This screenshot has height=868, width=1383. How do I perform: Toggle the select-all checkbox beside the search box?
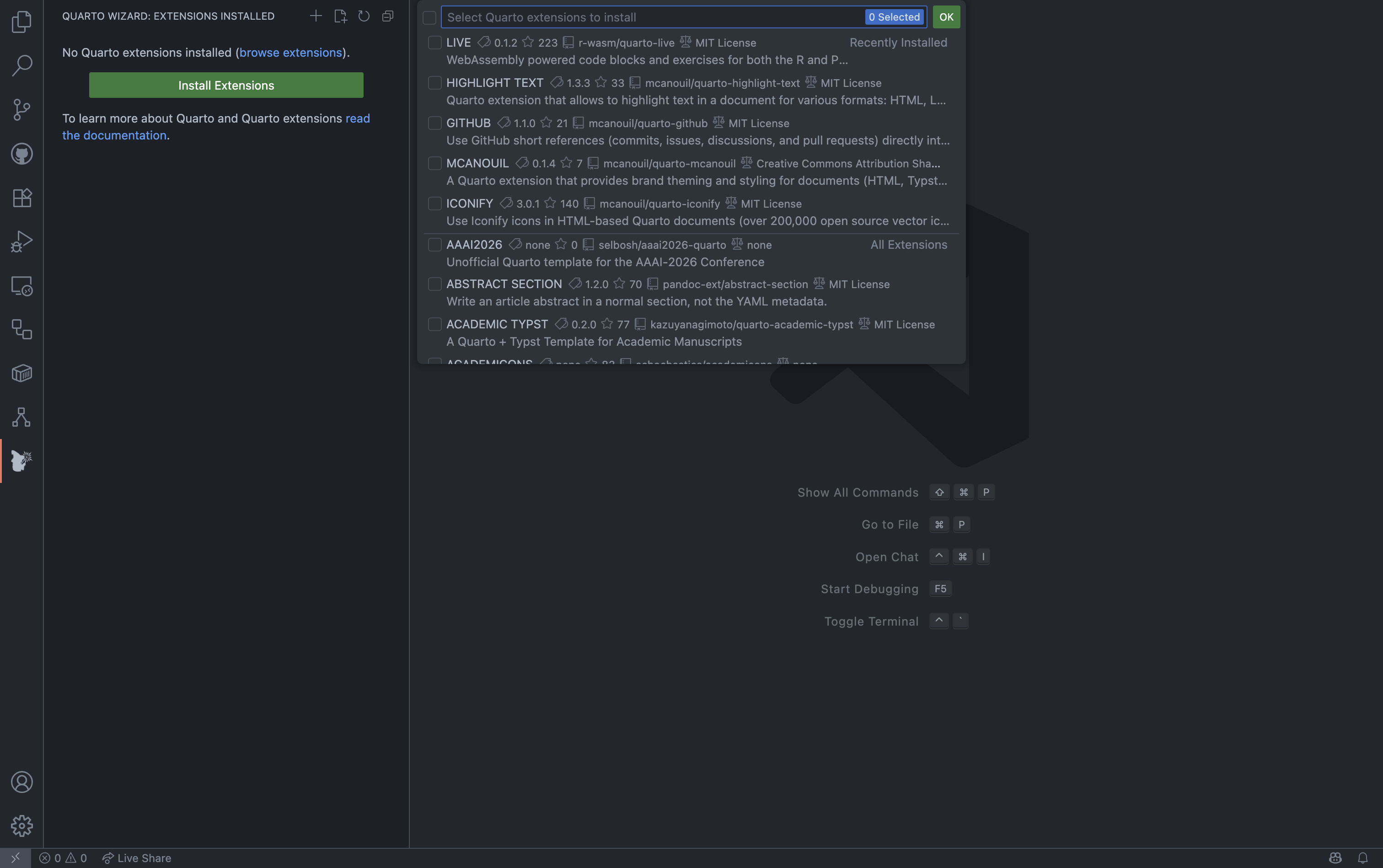point(429,17)
